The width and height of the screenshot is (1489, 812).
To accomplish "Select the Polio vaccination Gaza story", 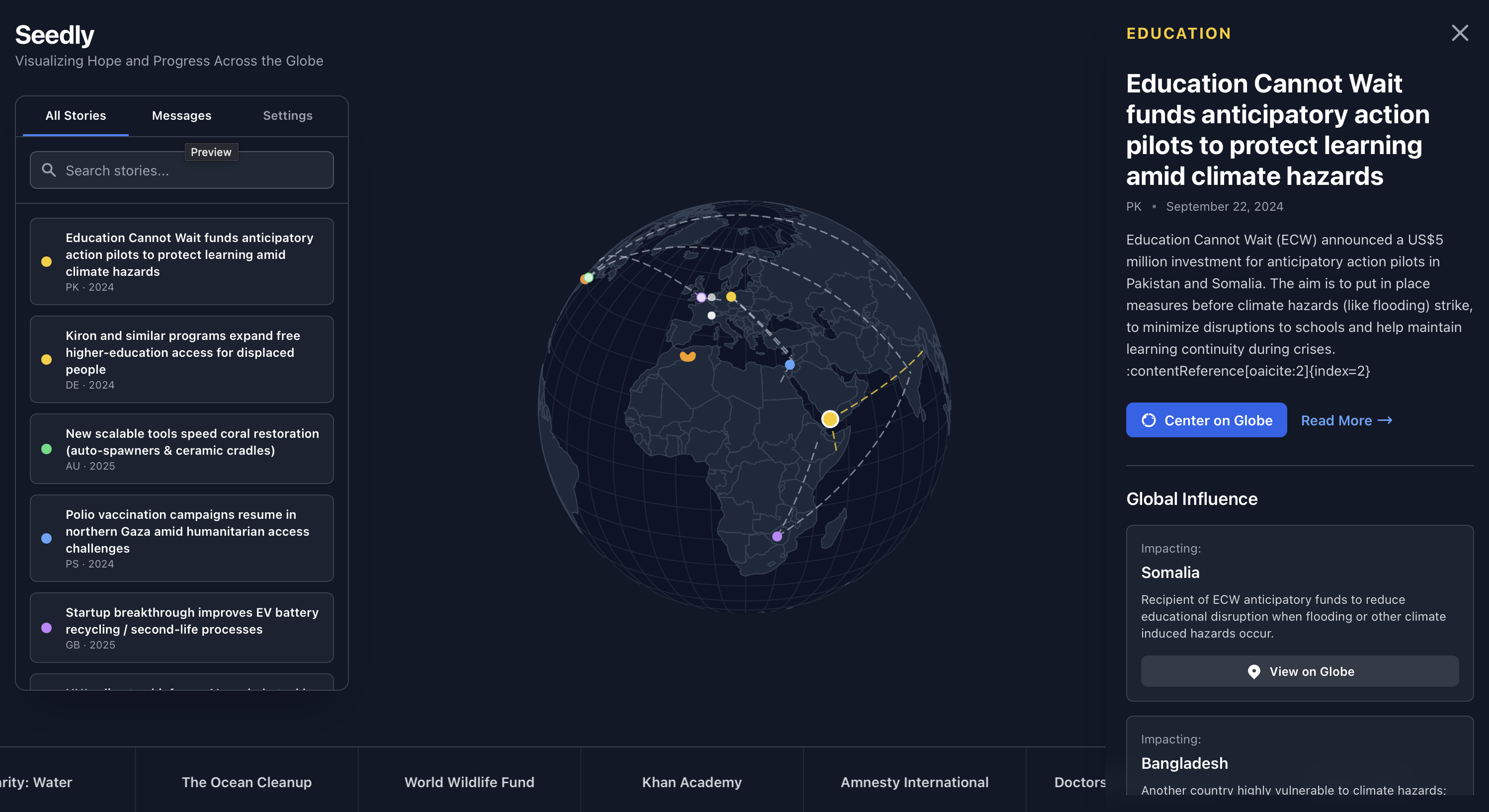I will pyautogui.click(x=181, y=538).
